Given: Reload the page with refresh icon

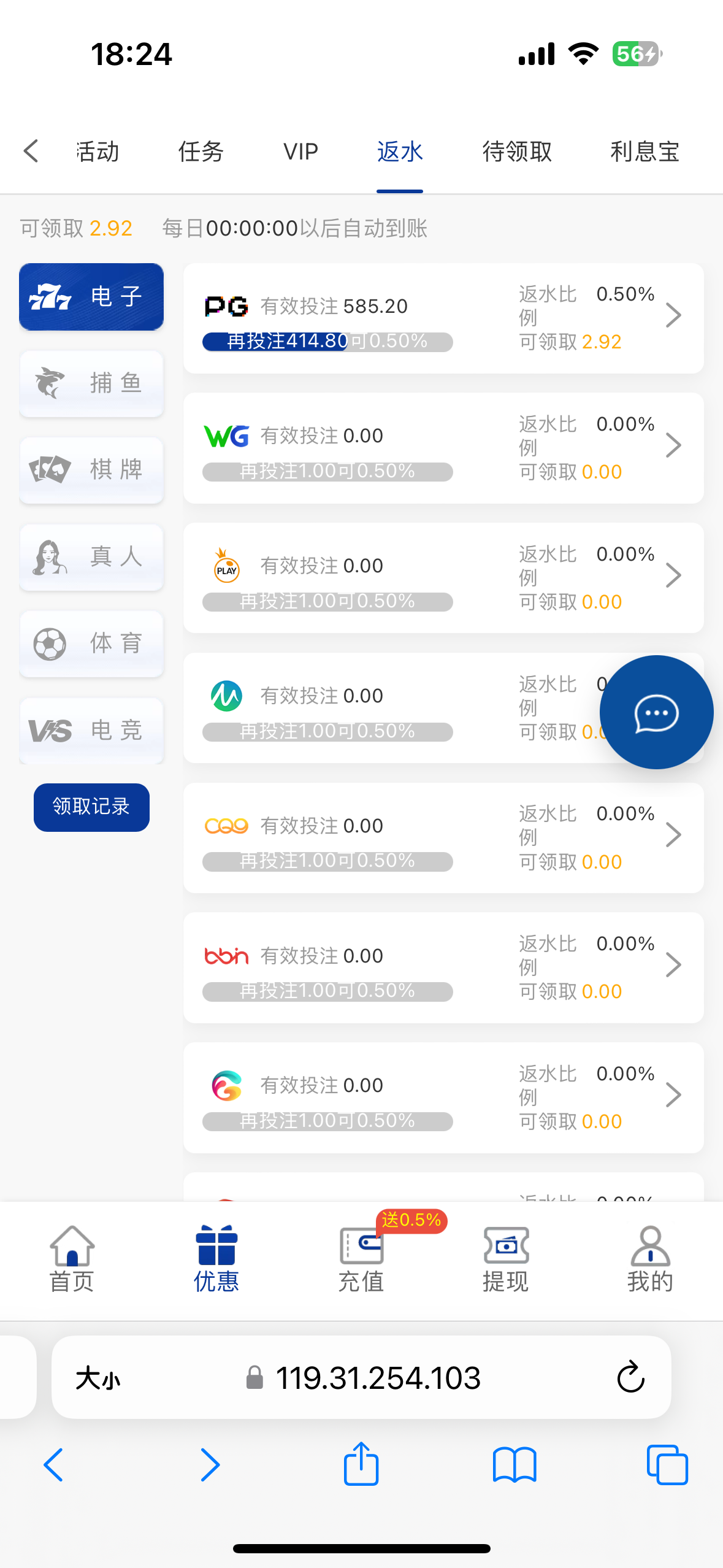Looking at the screenshot, I should pos(630,1377).
